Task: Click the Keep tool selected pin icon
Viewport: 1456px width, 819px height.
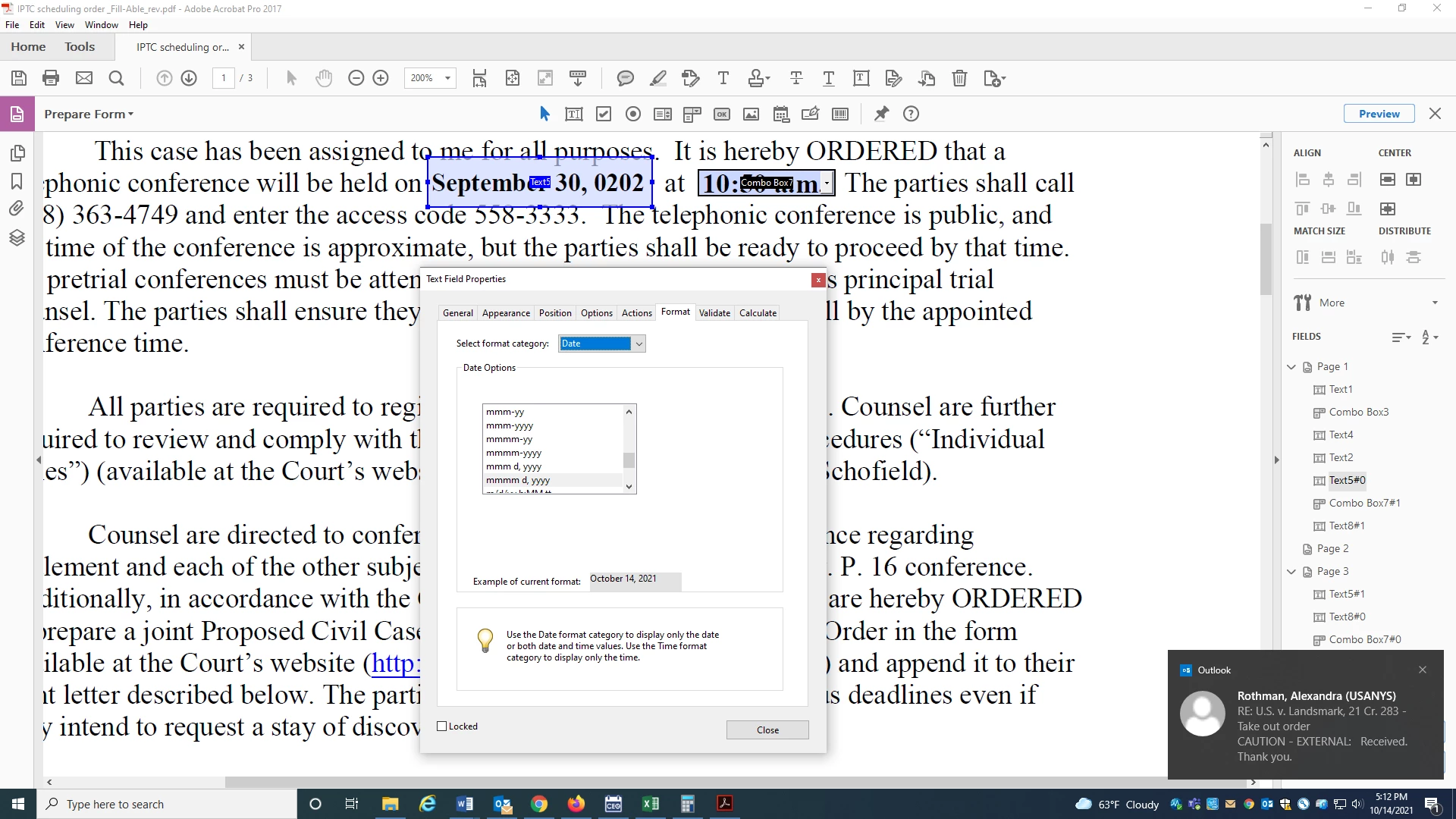Action: point(881,114)
